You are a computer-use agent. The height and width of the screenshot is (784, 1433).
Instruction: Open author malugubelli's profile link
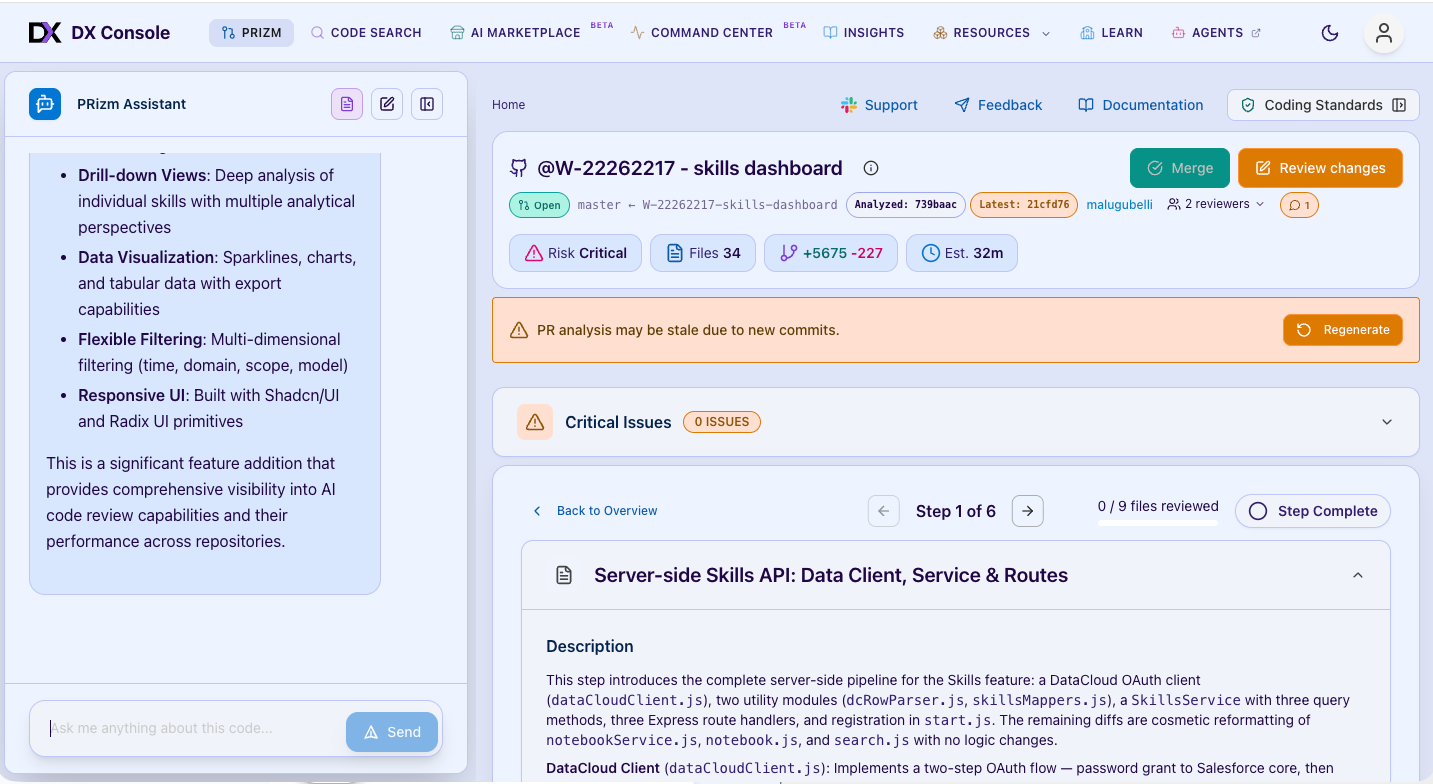tap(1119, 205)
